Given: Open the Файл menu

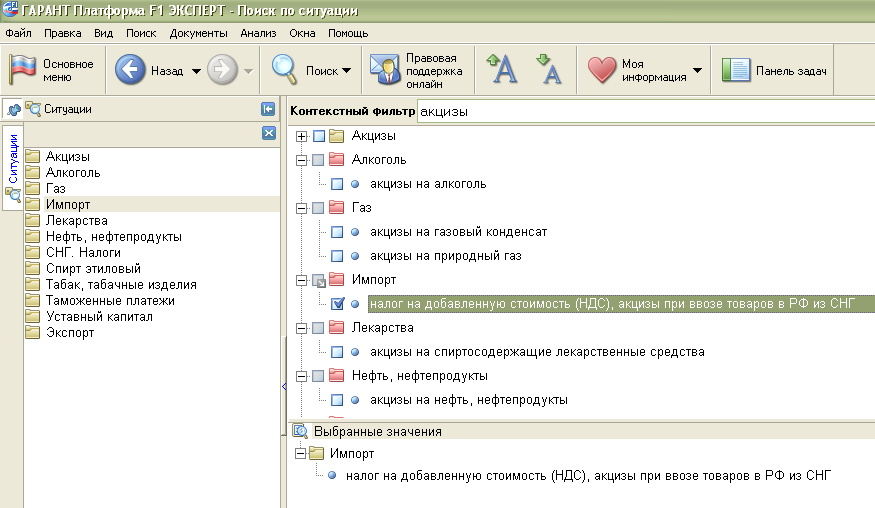Looking at the screenshot, I should (x=18, y=33).
